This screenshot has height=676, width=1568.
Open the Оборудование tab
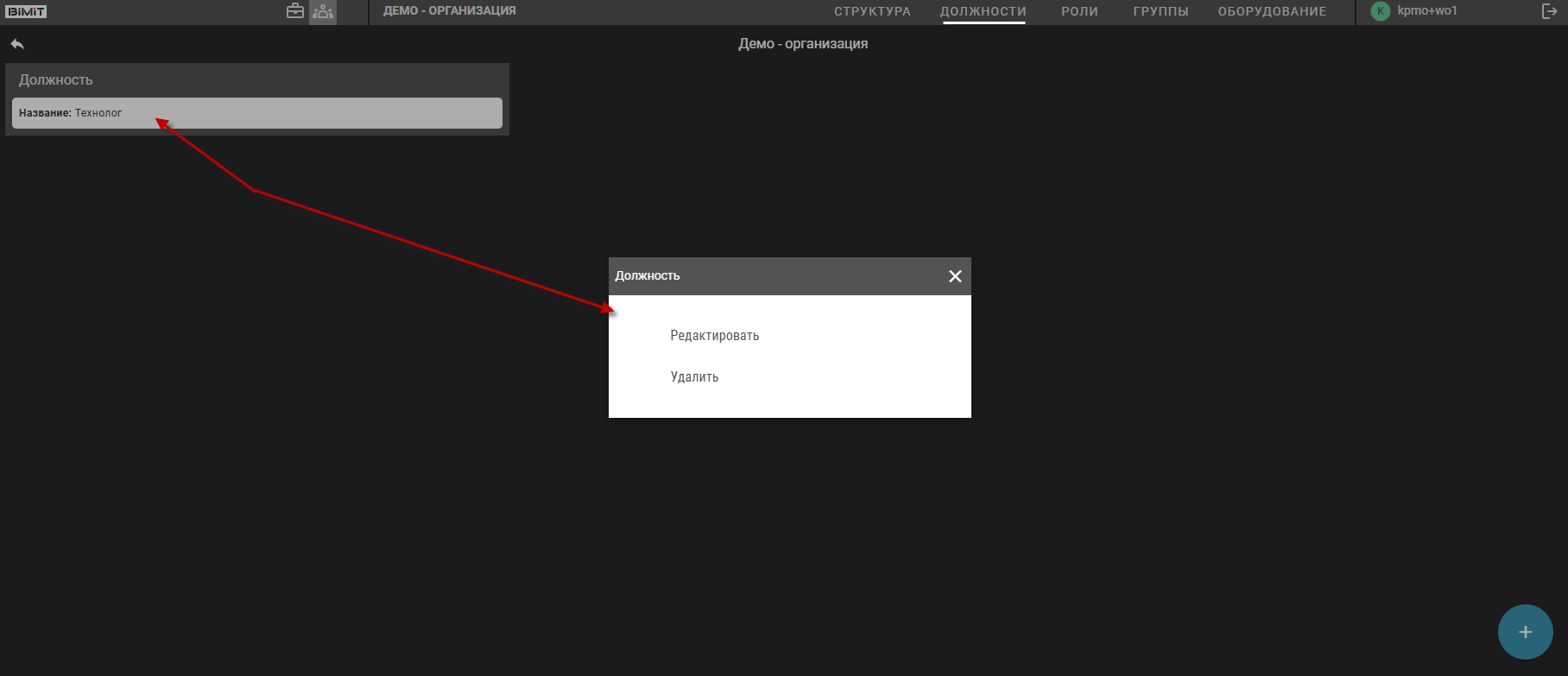click(x=1272, y=11)
